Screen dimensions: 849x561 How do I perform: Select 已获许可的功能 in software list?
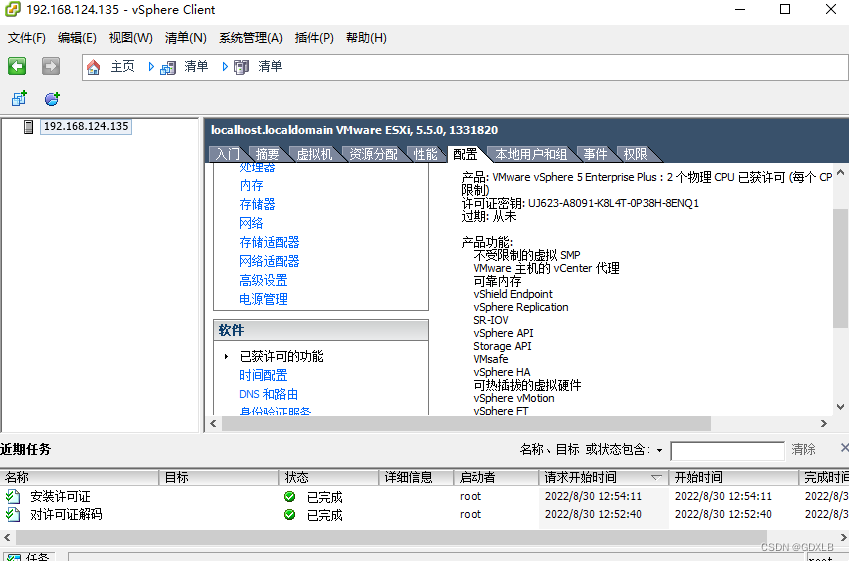pos(282,356)
